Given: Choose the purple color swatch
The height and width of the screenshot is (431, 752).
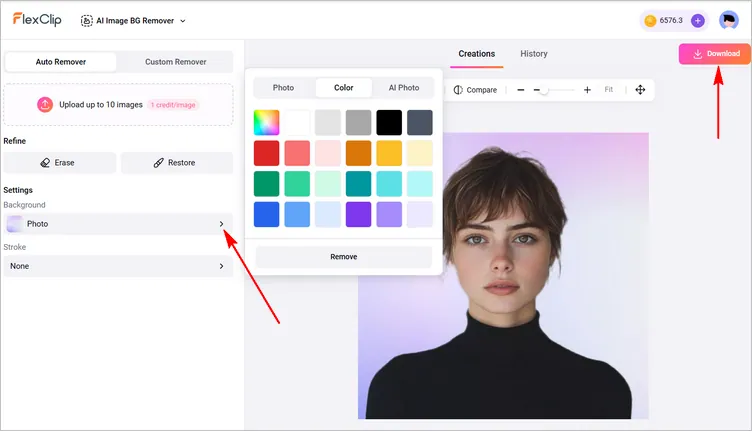Looking at the screenshot, I should [x=359, y=214].
